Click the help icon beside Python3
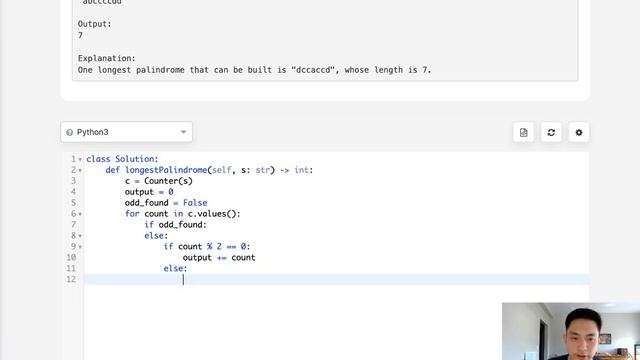 [69, 133]
